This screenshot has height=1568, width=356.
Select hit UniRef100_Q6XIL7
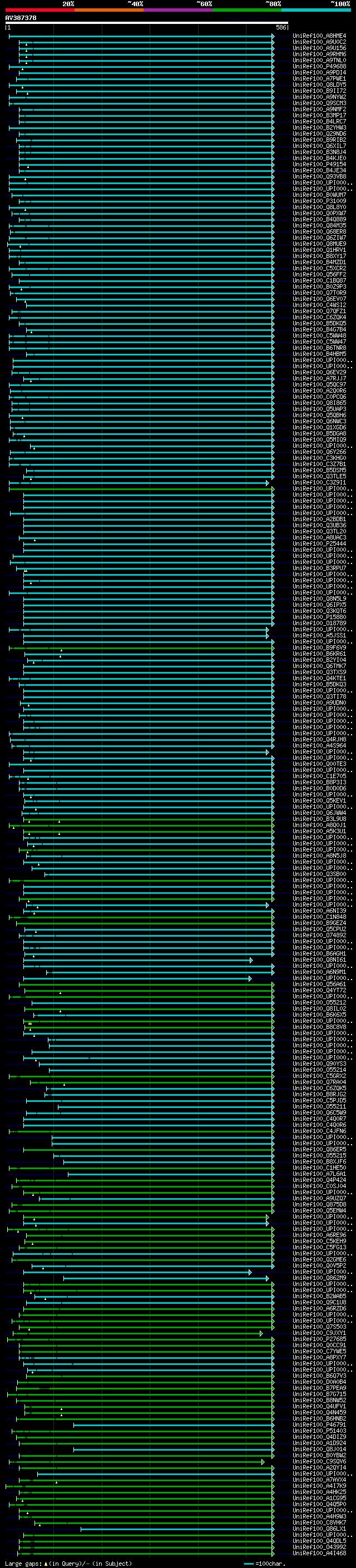pyautogui.click(x=319, y=146)
